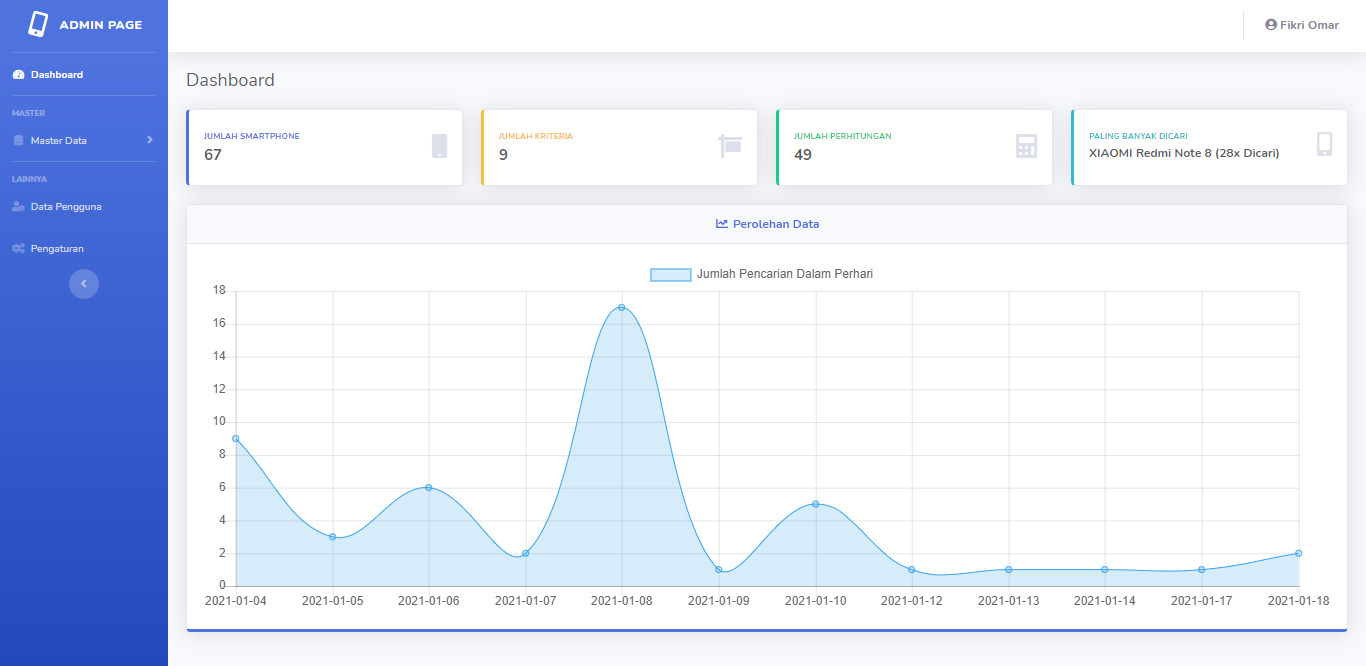Click the phone icon in Paling Banyak Dicari card
This screenshot has width=1366, height=666.
(x=1324, y=145)
